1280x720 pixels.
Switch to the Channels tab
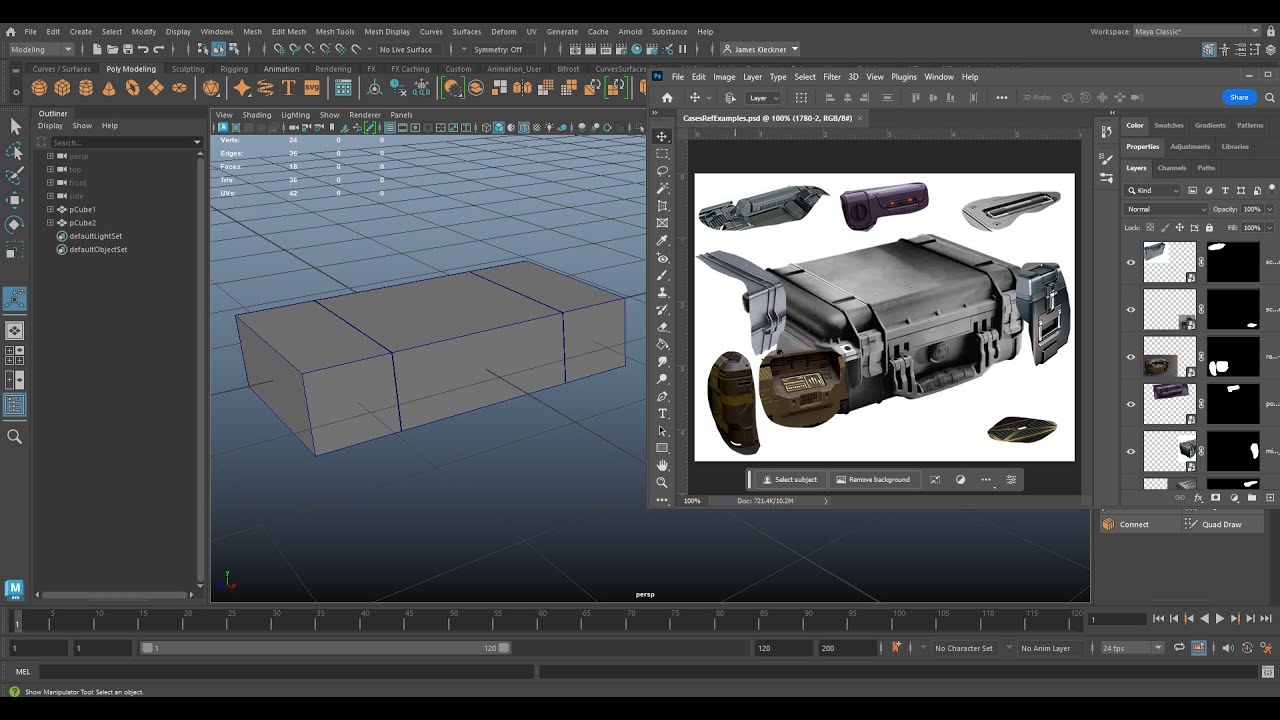1171,168
